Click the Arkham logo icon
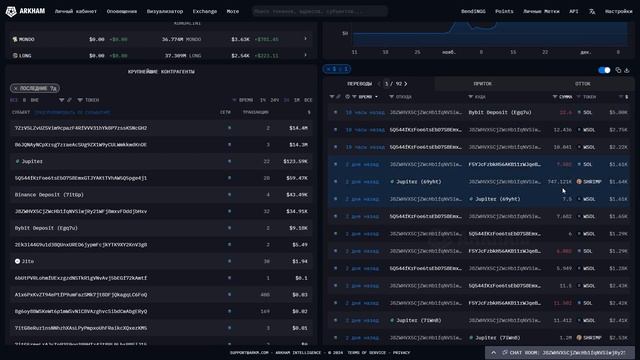640x360 pixels. tap(11, 11)
